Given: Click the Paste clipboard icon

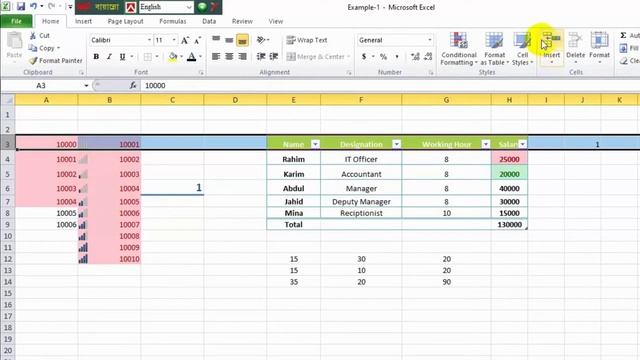Looking at the screenshot, I should 14,40.
